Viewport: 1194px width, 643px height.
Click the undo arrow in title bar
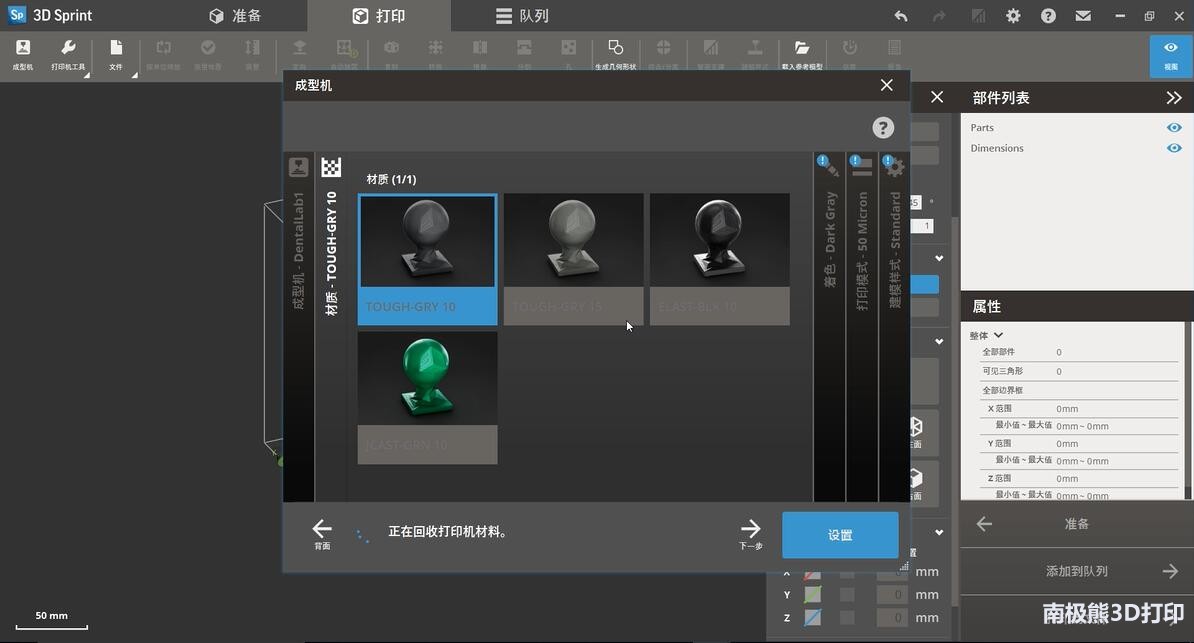[x=901, y=16]
